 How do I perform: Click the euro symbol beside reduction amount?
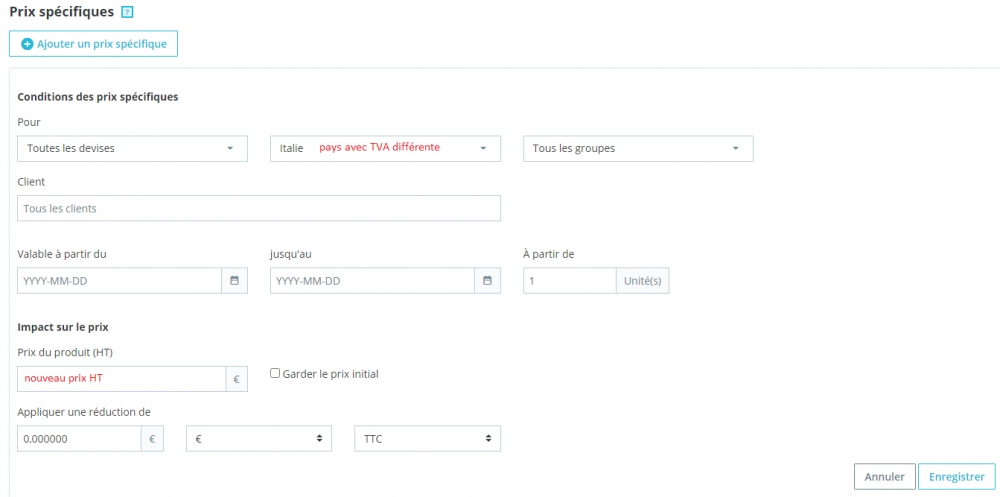click(153, 438)
